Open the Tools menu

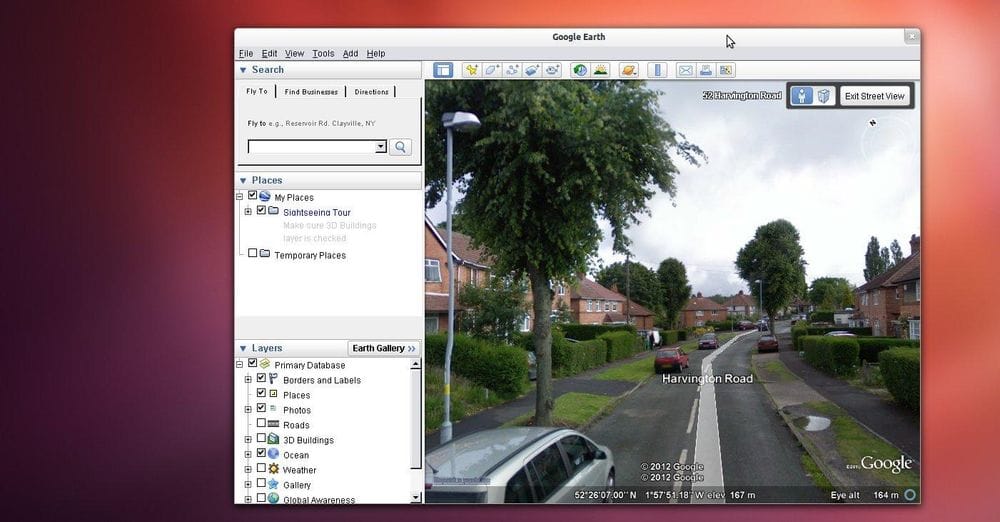[323, 54]
